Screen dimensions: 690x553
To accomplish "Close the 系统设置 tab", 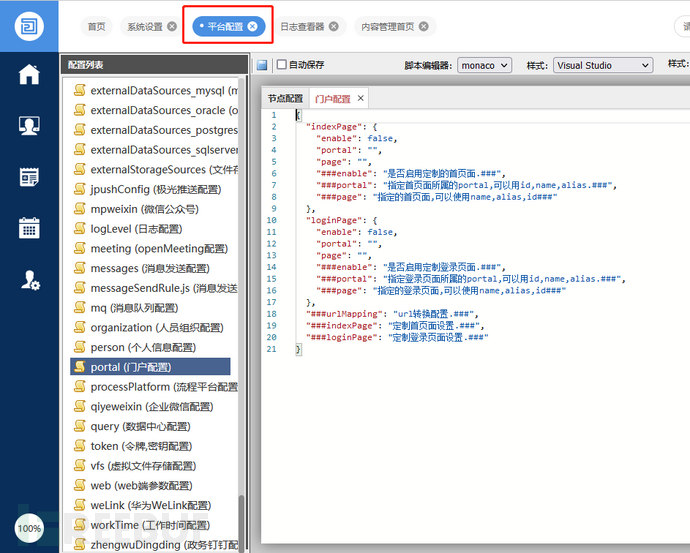I will point(172,26).
